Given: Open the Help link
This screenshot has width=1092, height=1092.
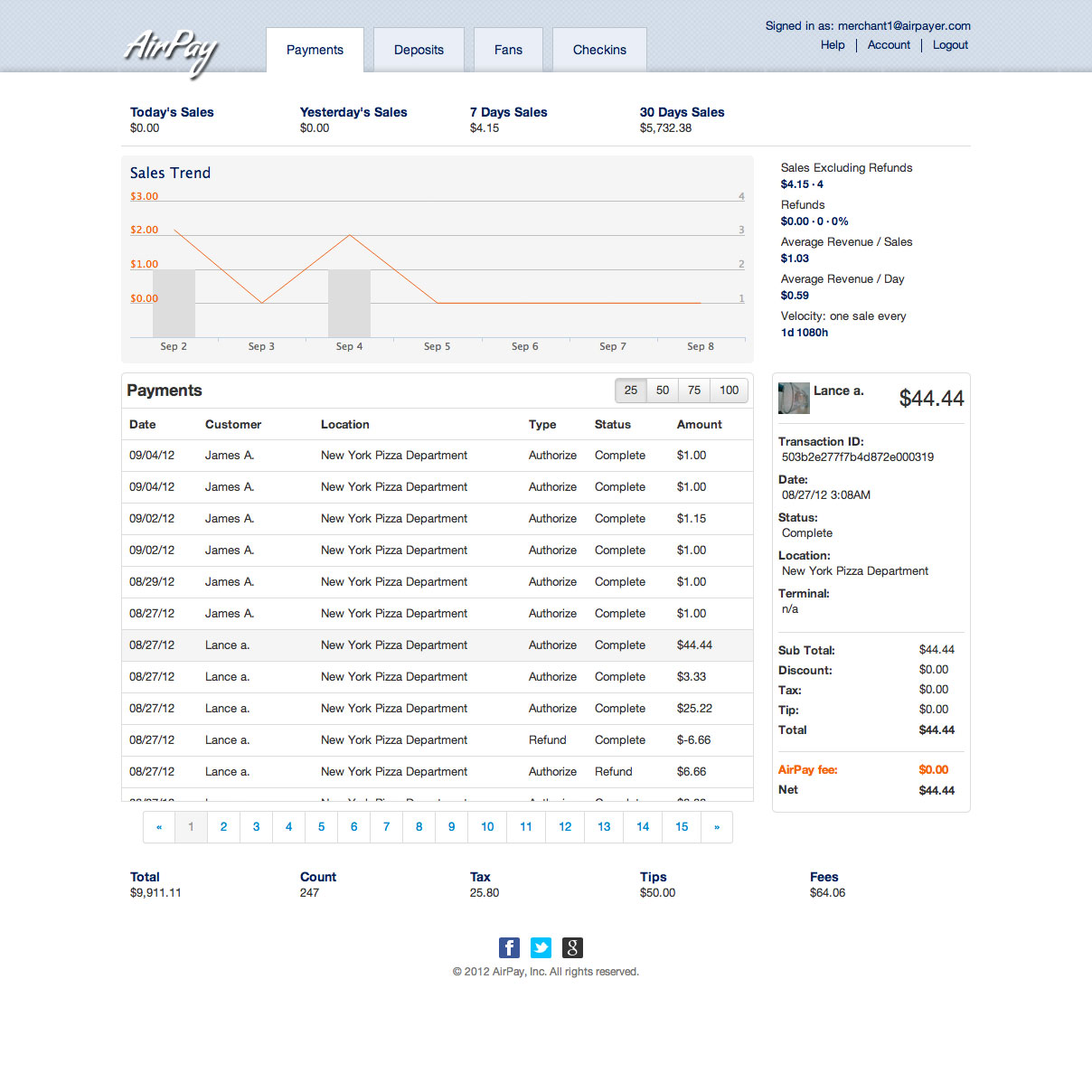Looking at the screenshot, I should coord(833,45).
